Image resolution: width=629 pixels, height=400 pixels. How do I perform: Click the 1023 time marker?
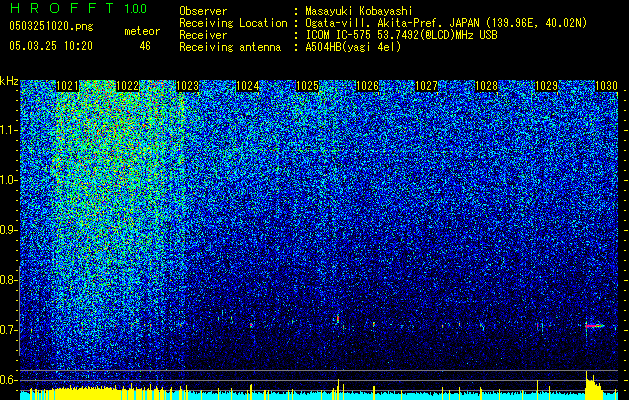(187, 86)
